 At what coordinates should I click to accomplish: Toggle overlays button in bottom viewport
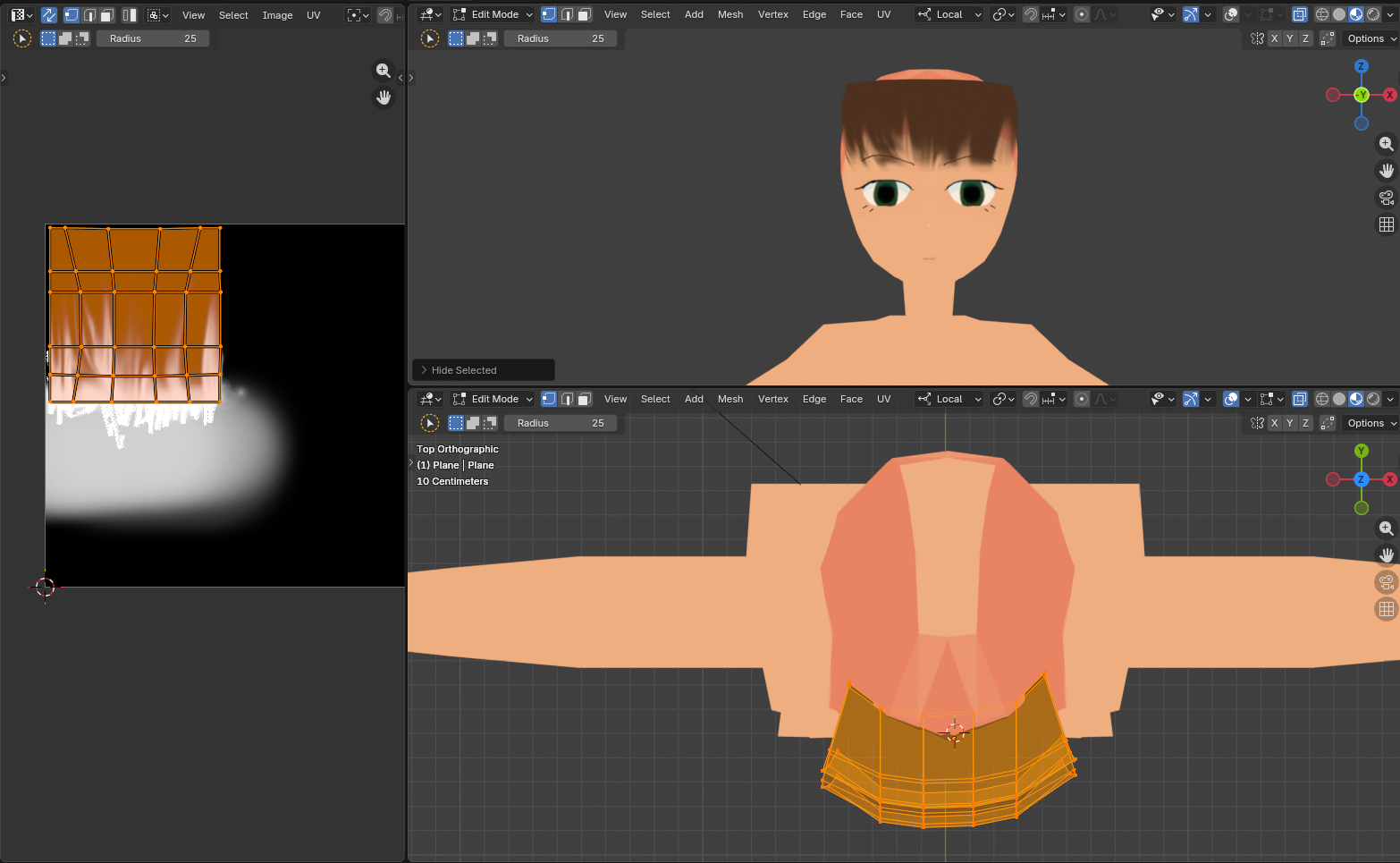tap(1231, 399)
